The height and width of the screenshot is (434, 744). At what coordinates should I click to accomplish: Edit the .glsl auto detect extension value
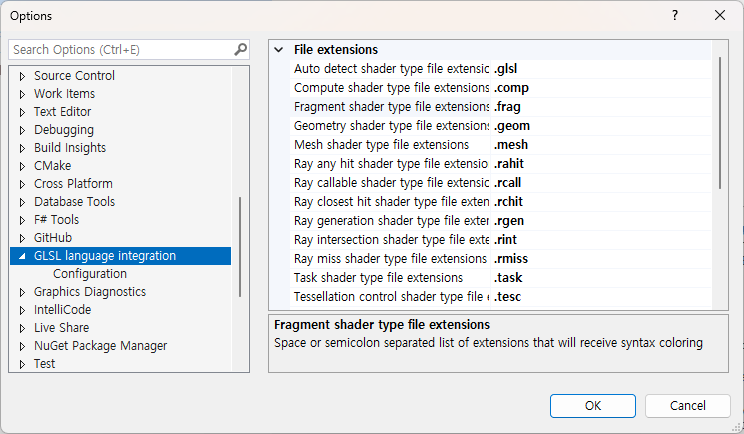coord(601,69)
